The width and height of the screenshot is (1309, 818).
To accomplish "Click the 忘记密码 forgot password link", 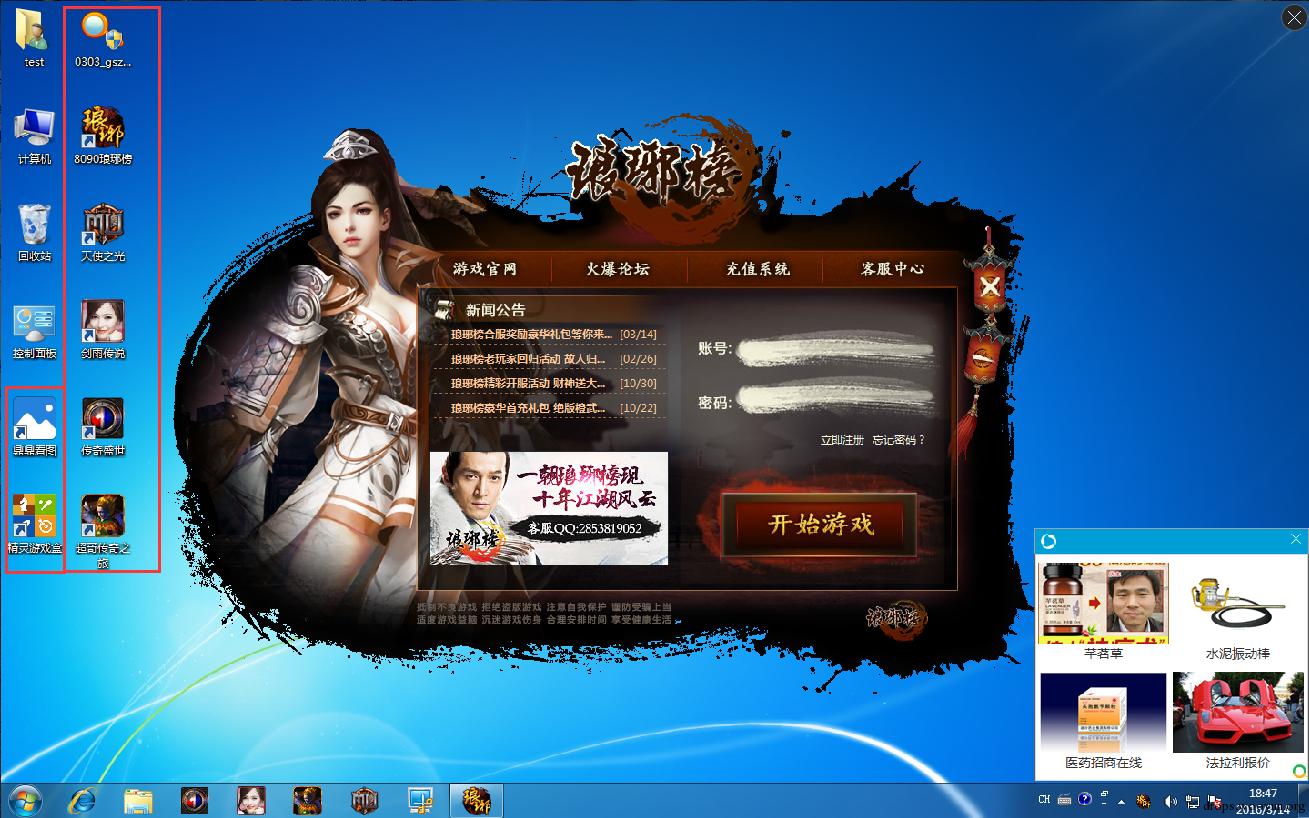I will tap(897, 440).
